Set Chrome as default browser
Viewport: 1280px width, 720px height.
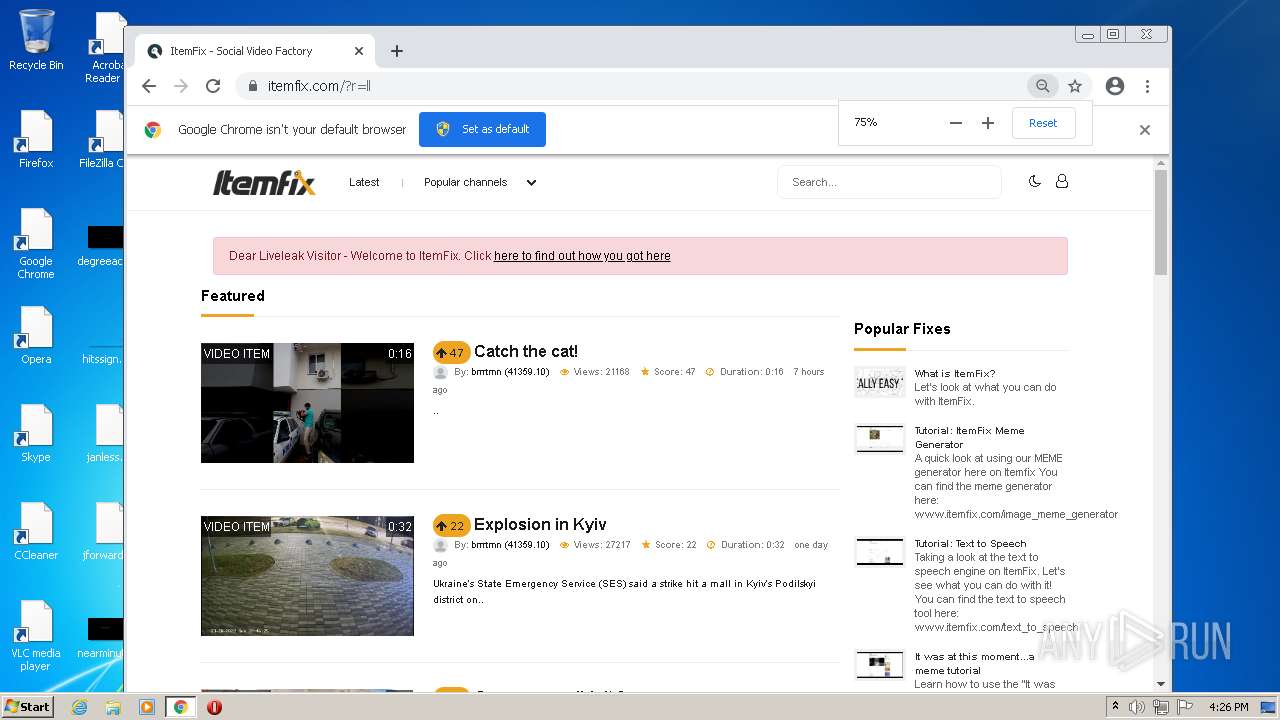[x=482, y=129]
